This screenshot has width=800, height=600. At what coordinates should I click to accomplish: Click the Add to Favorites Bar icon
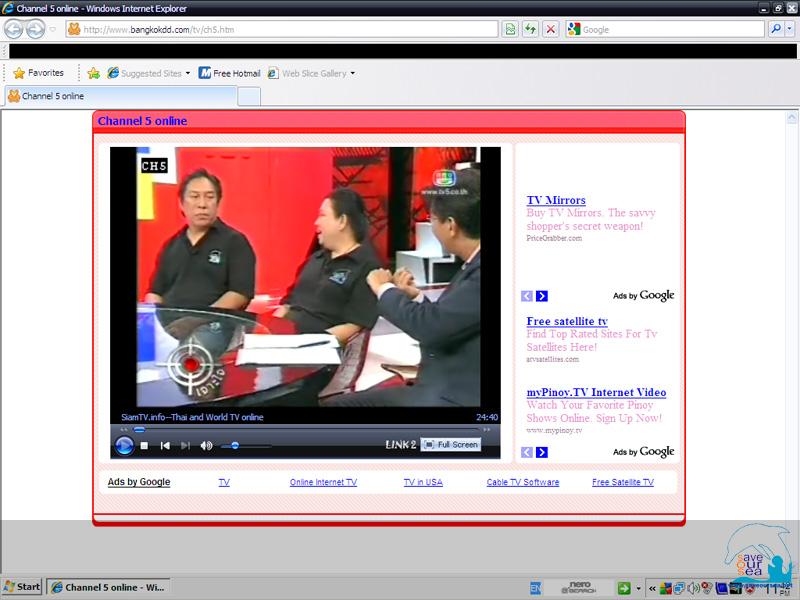point(93,73)
